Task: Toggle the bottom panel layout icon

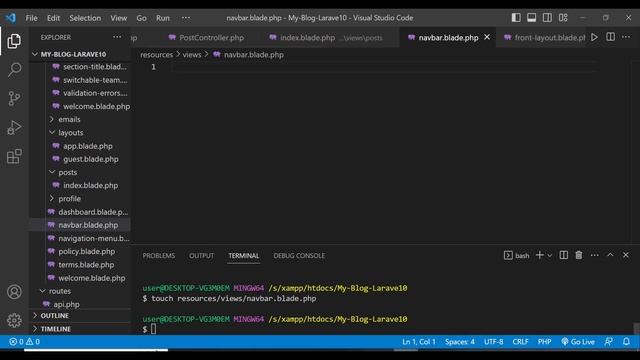Action: (x=531, y=18)
